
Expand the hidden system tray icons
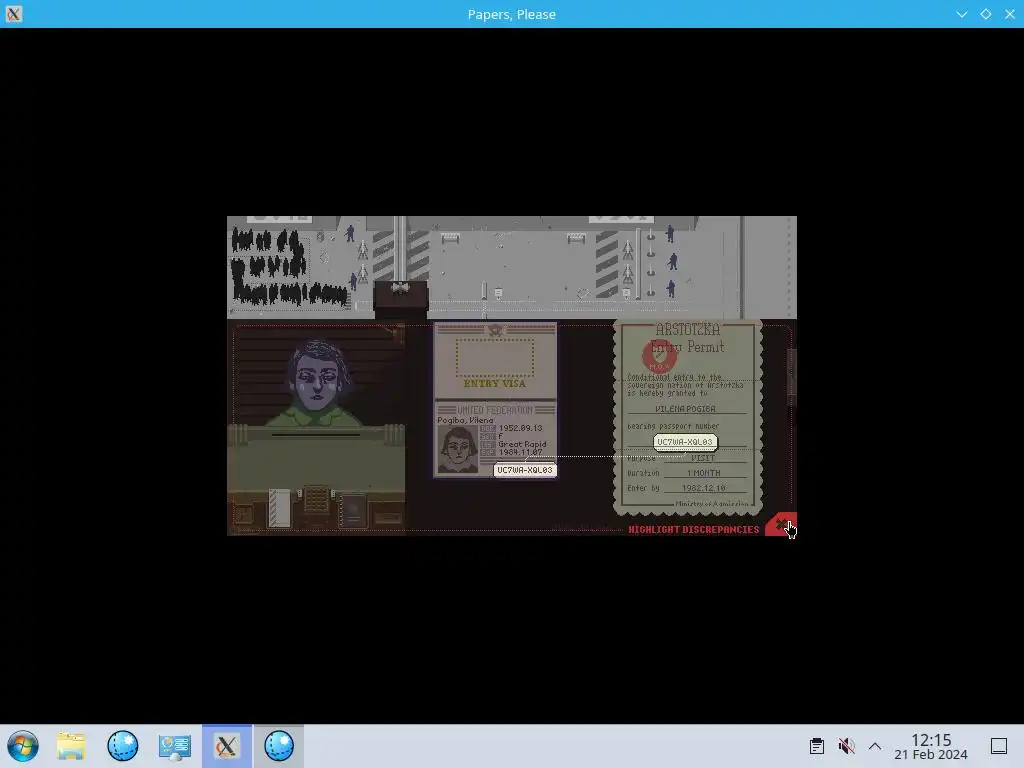point(875,746)
